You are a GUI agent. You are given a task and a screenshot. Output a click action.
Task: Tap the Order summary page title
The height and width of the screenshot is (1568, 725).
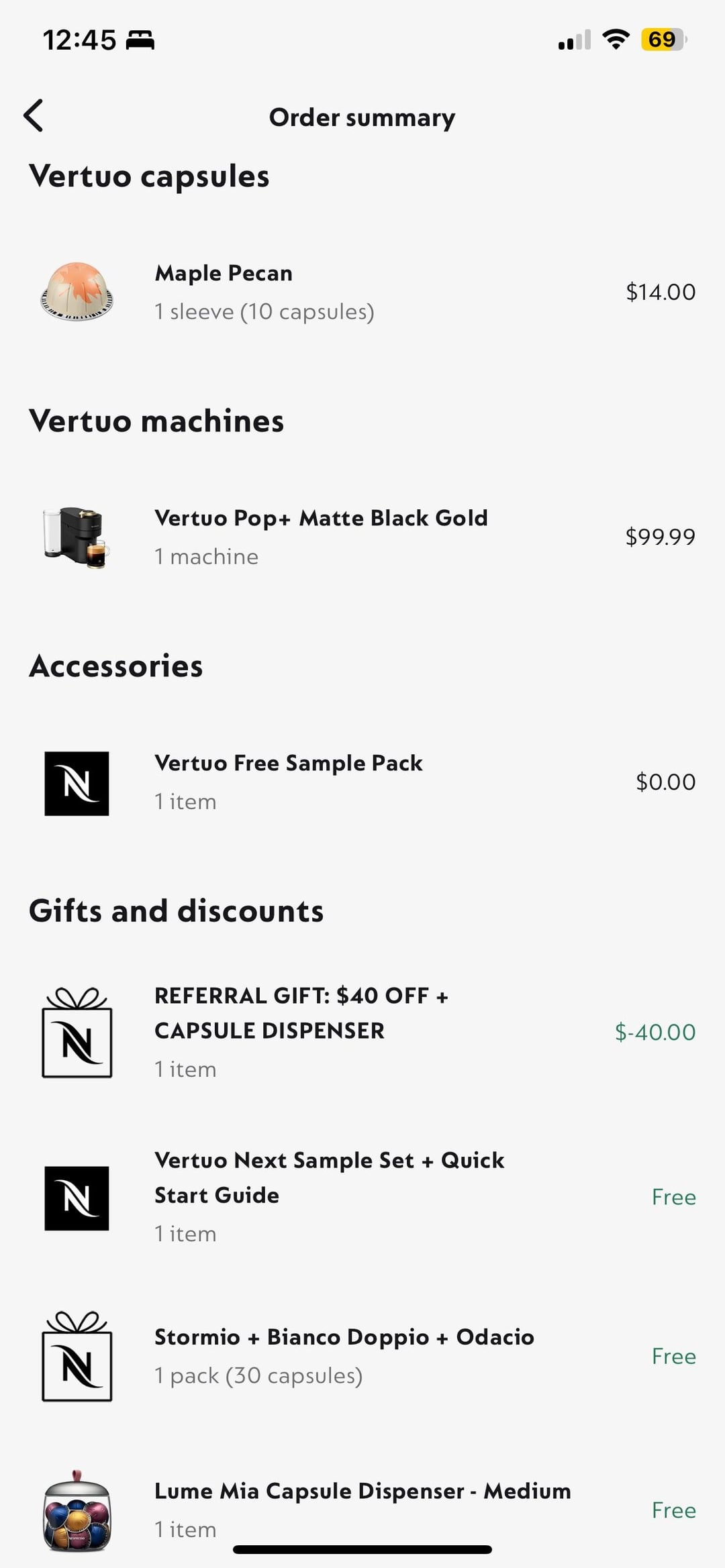click(362, 117)
